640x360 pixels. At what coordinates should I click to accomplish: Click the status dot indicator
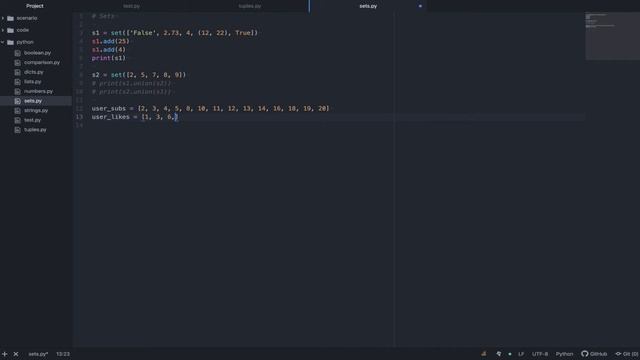click(510, 354)
